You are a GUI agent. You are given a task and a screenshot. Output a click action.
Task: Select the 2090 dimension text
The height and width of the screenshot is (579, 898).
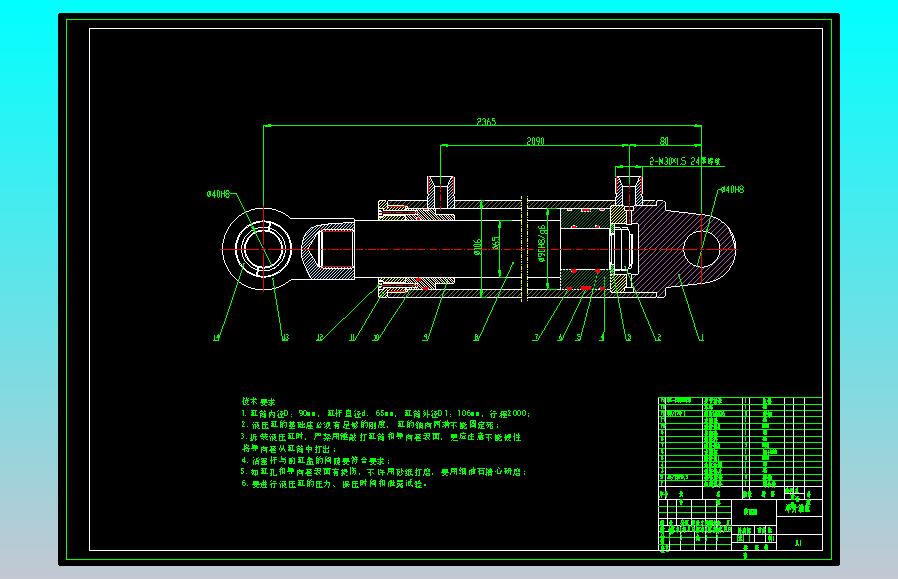(535, 141)
